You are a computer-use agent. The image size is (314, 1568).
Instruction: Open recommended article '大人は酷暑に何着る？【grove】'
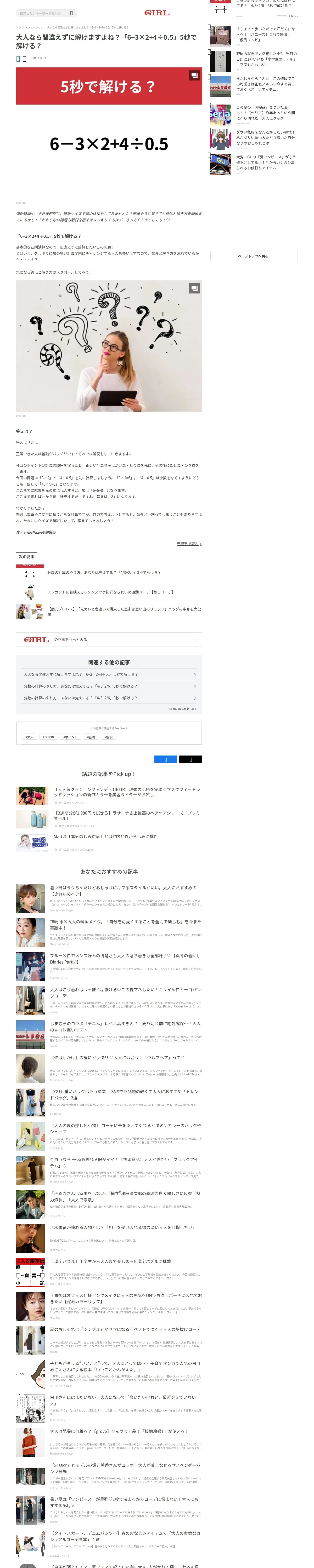(119, 1432)
